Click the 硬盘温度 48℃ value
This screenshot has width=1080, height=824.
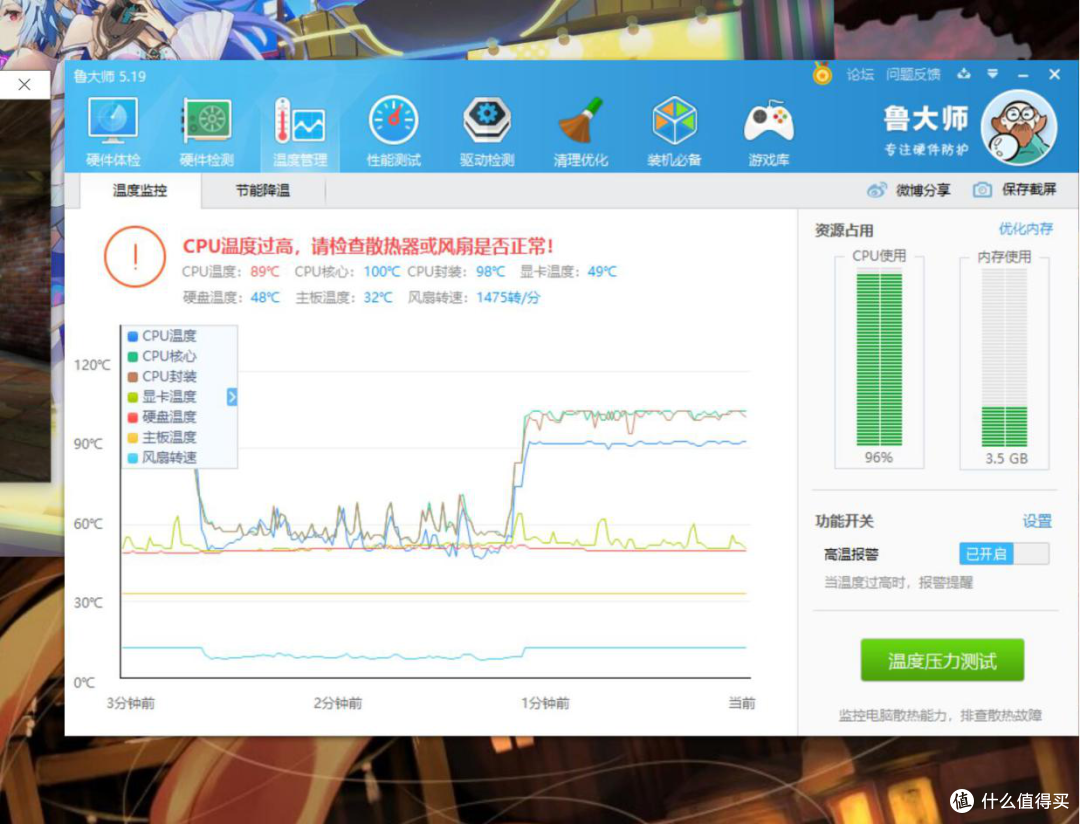tap(265, 298)
